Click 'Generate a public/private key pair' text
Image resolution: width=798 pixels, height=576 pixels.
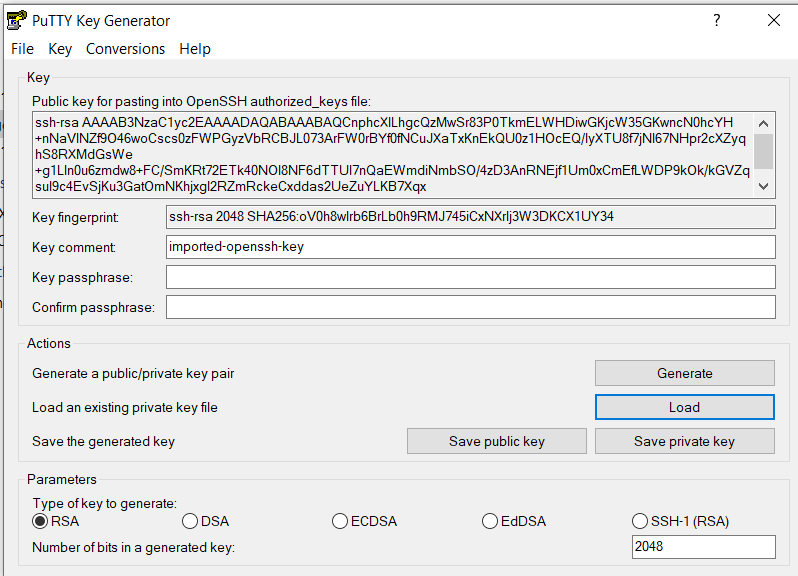coord(133,373)
